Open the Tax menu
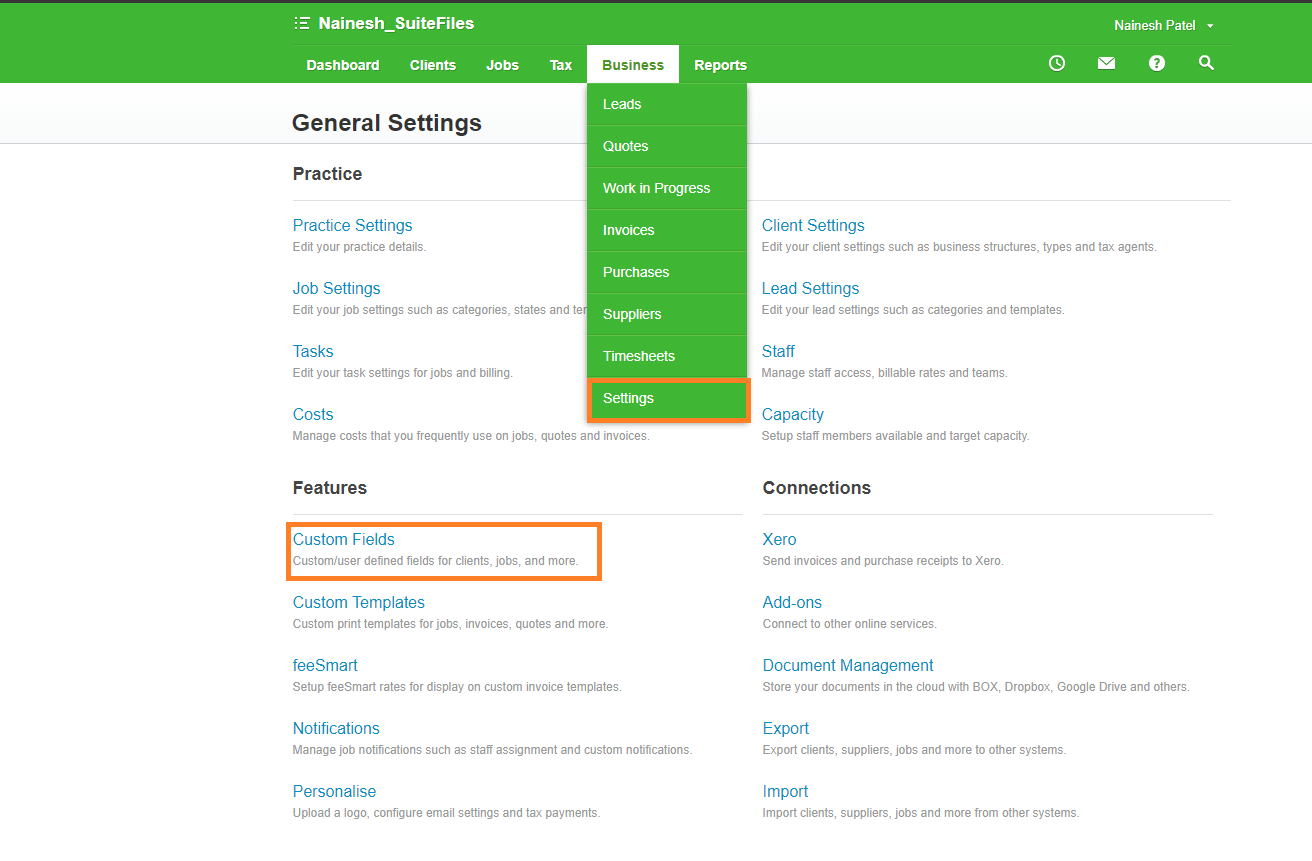This screenshot has width=1312, height=861. pos(560,64)
